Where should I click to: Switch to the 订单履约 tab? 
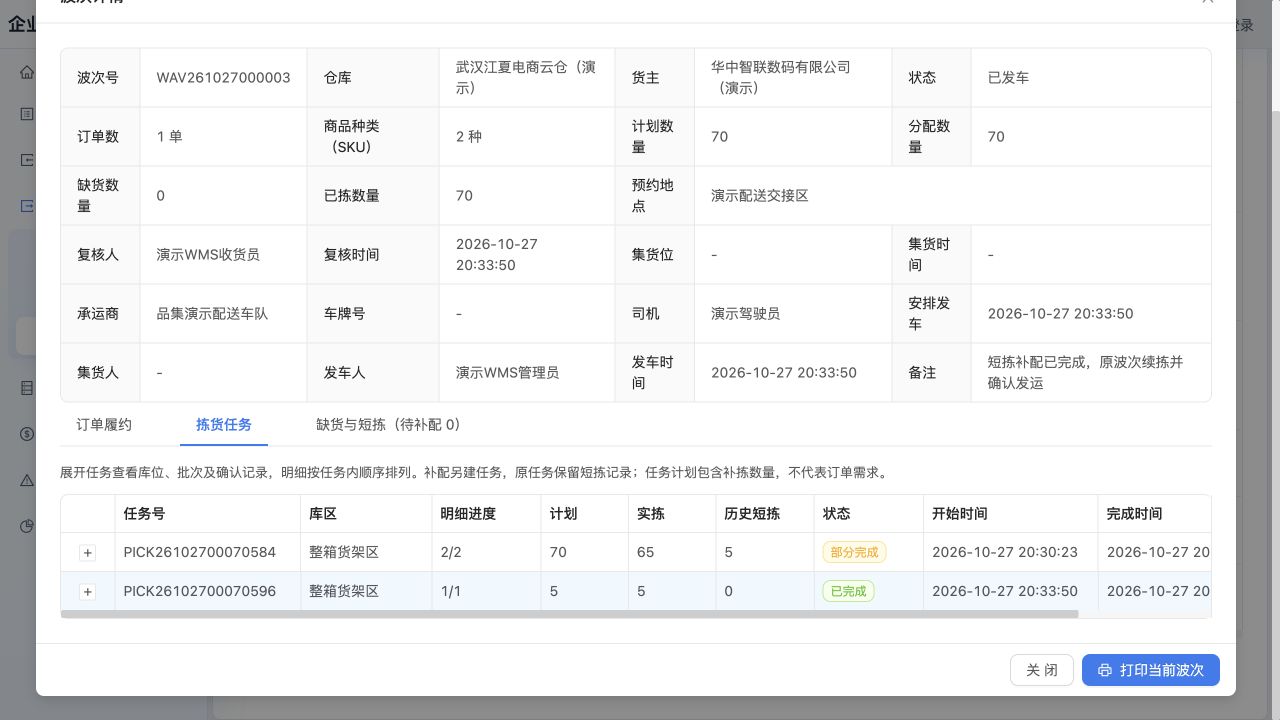104,425
